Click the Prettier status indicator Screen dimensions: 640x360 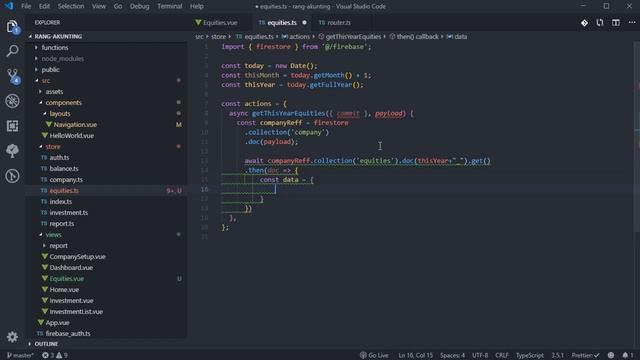point(585,356)
